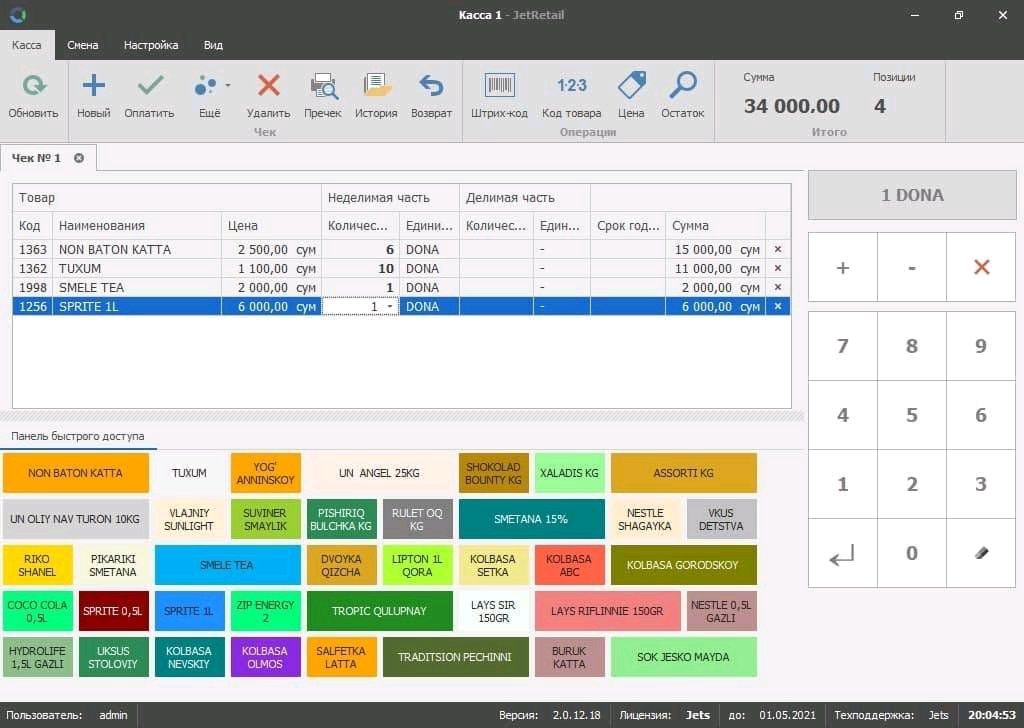The width and height of the screenshot is (1024, 728).
Task: Open the Настройка menu
Action: [x=151, y=45]
